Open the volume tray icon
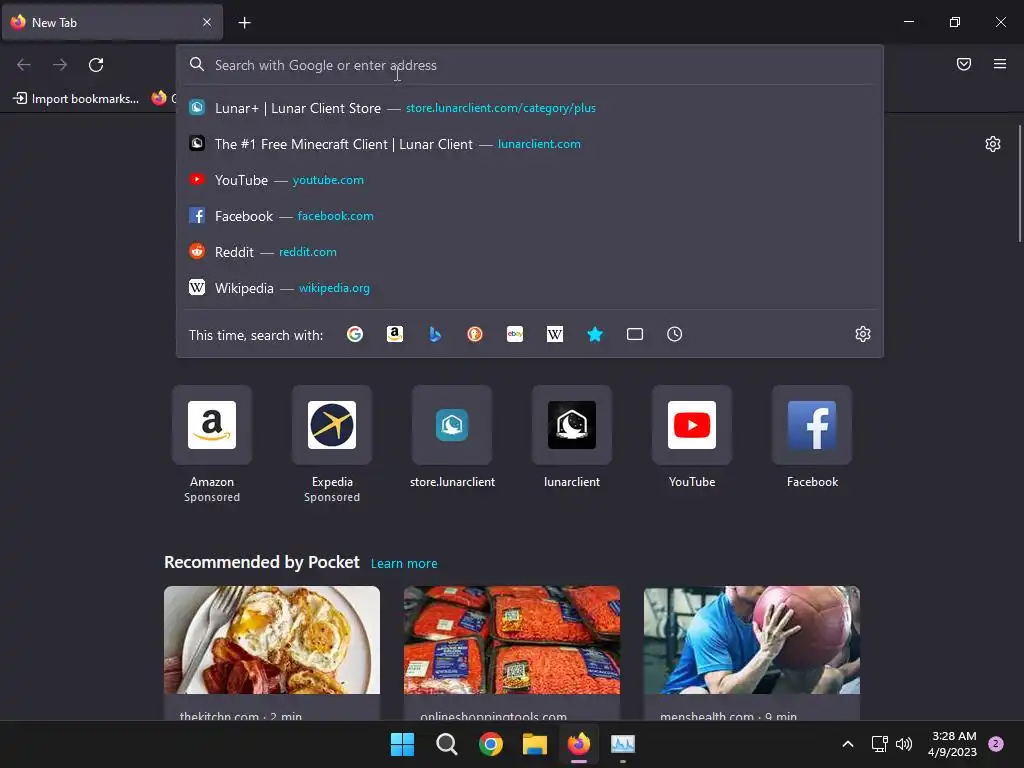Image resolution: width=1024 pixels, height=768 pixels. (x=904, y=744)
